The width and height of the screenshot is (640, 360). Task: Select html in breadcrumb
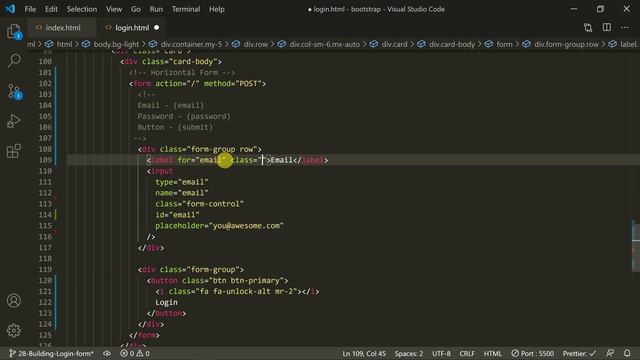[x=64, y=44]
